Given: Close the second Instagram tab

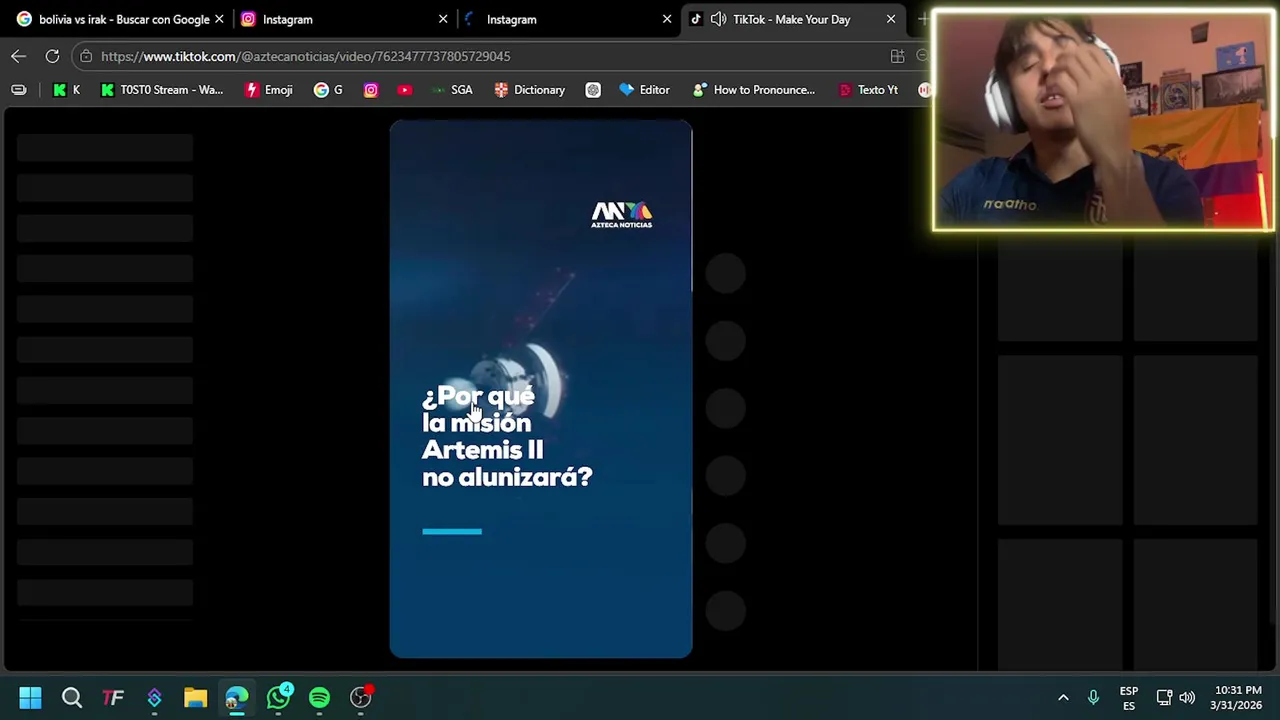Looking at the screenshot, I should pyautogui.click(x=667, y=19).
